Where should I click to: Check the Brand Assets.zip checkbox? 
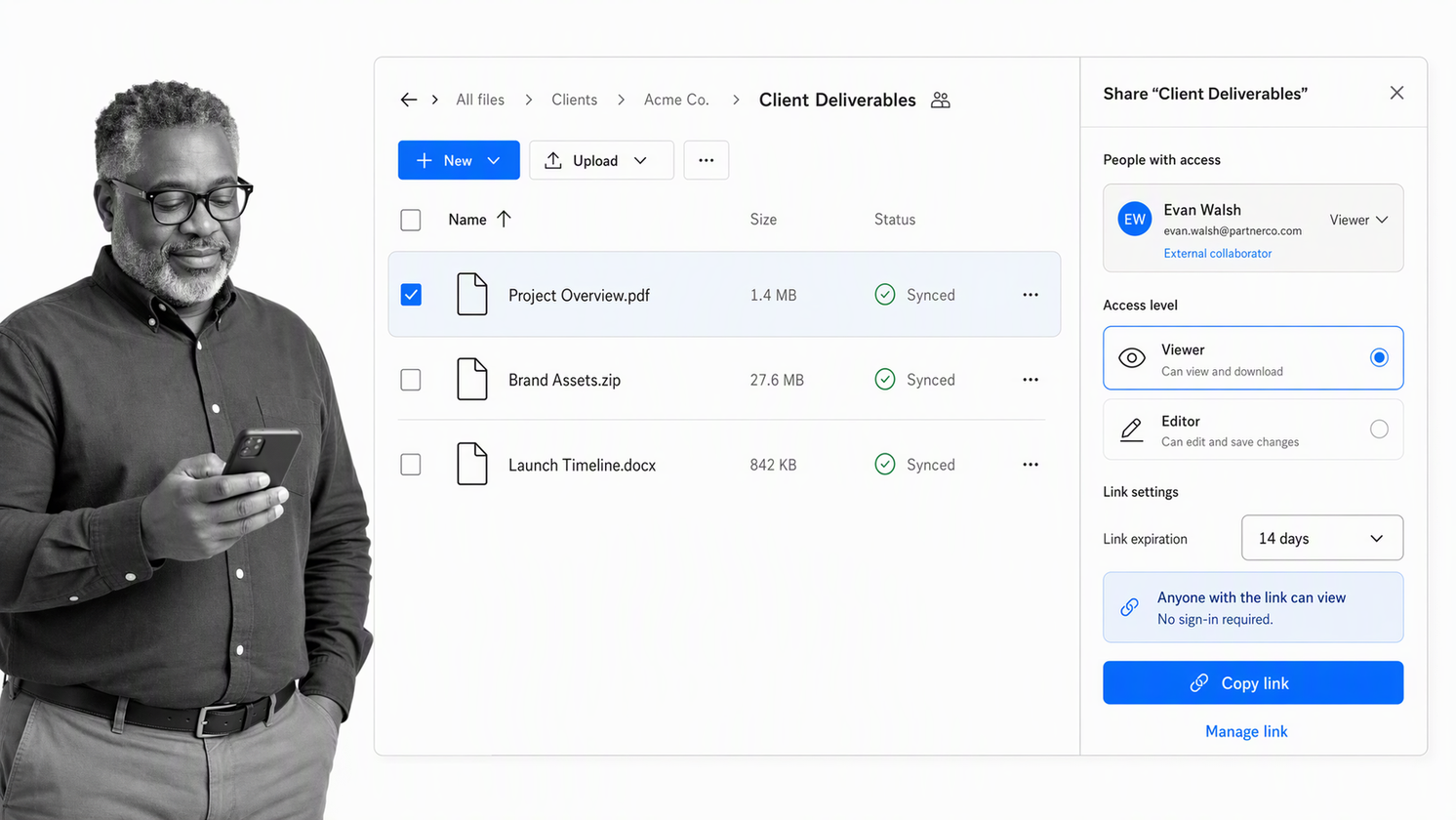pos(411,380)
